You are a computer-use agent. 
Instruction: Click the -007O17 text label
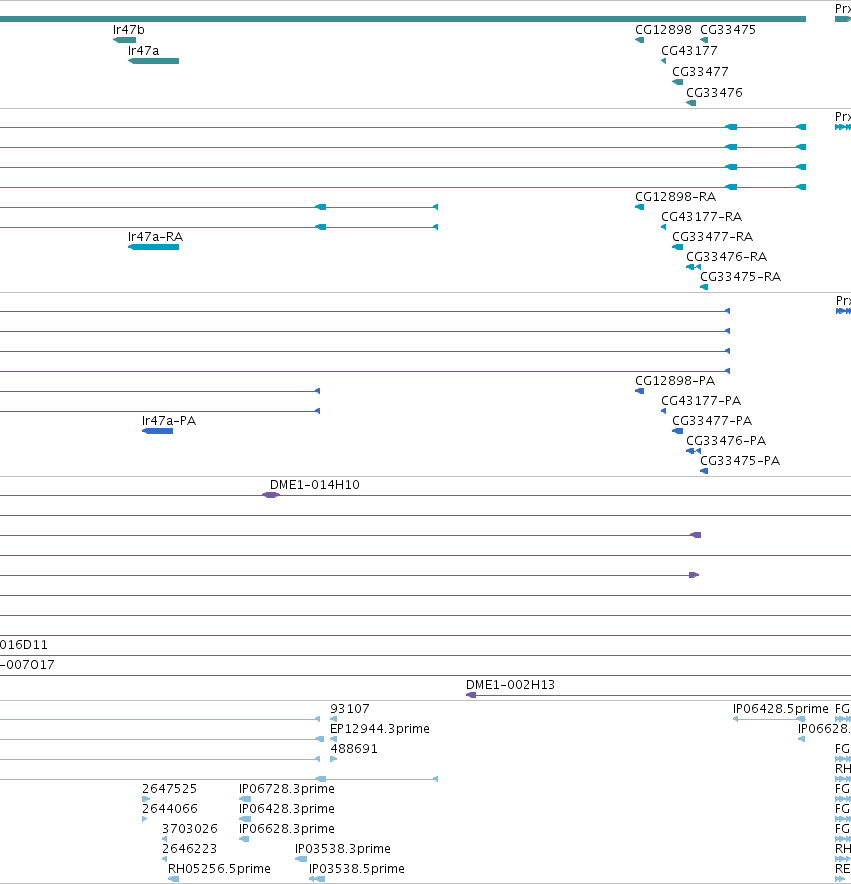click(x=27, y=665)
